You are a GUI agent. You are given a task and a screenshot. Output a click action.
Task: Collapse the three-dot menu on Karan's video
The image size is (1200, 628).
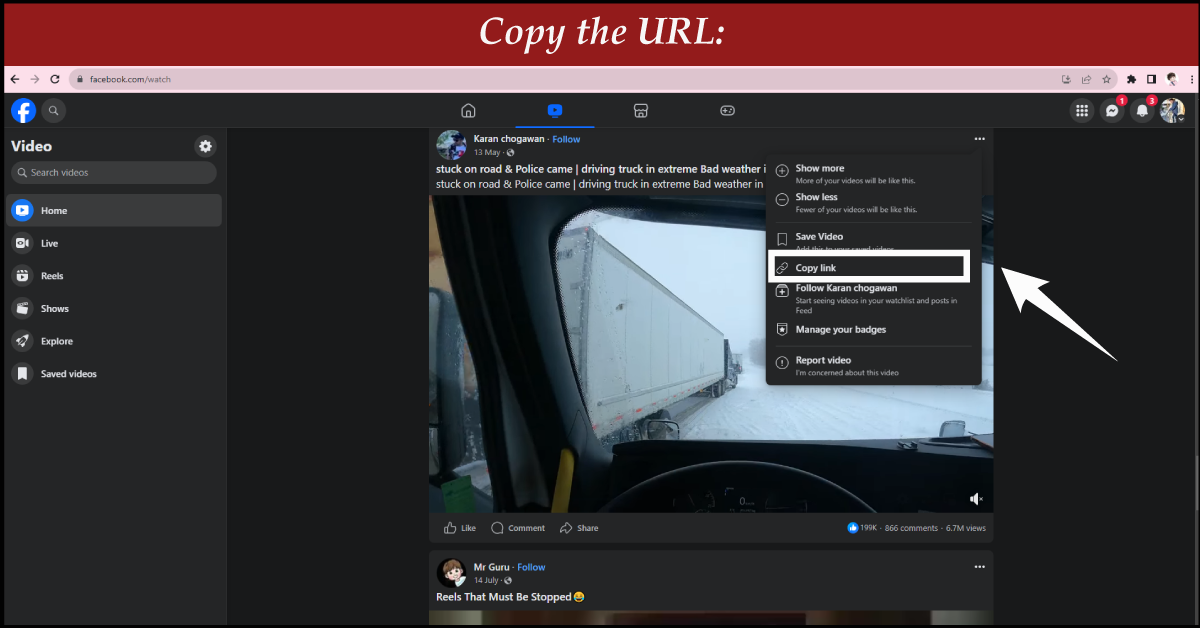click(x=979, y=139)
